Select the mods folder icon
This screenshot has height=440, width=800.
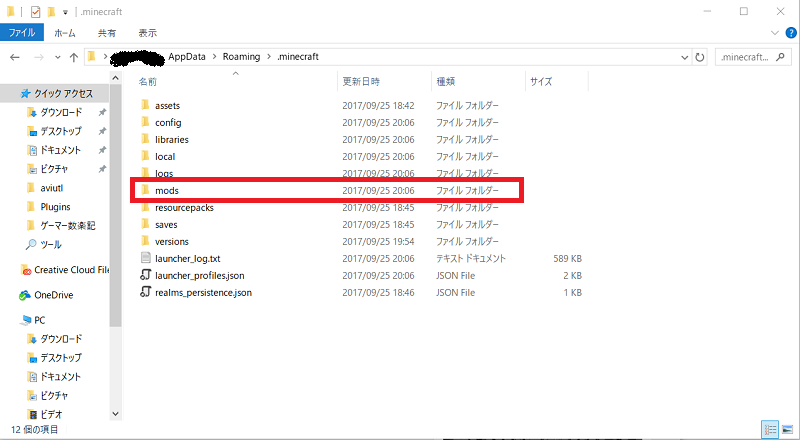(x=145, y=190)
